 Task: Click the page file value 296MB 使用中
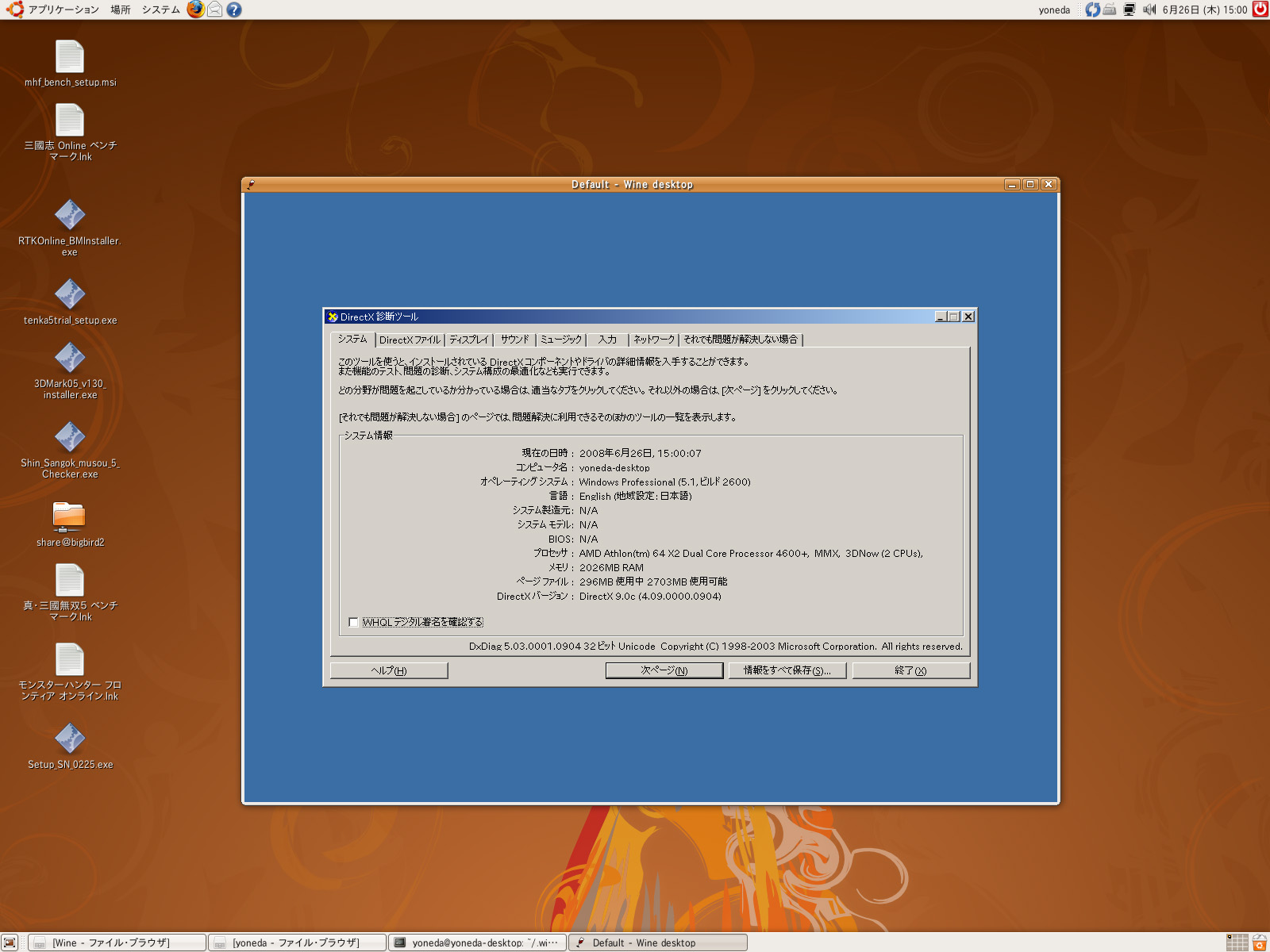(x=653, y=582)
